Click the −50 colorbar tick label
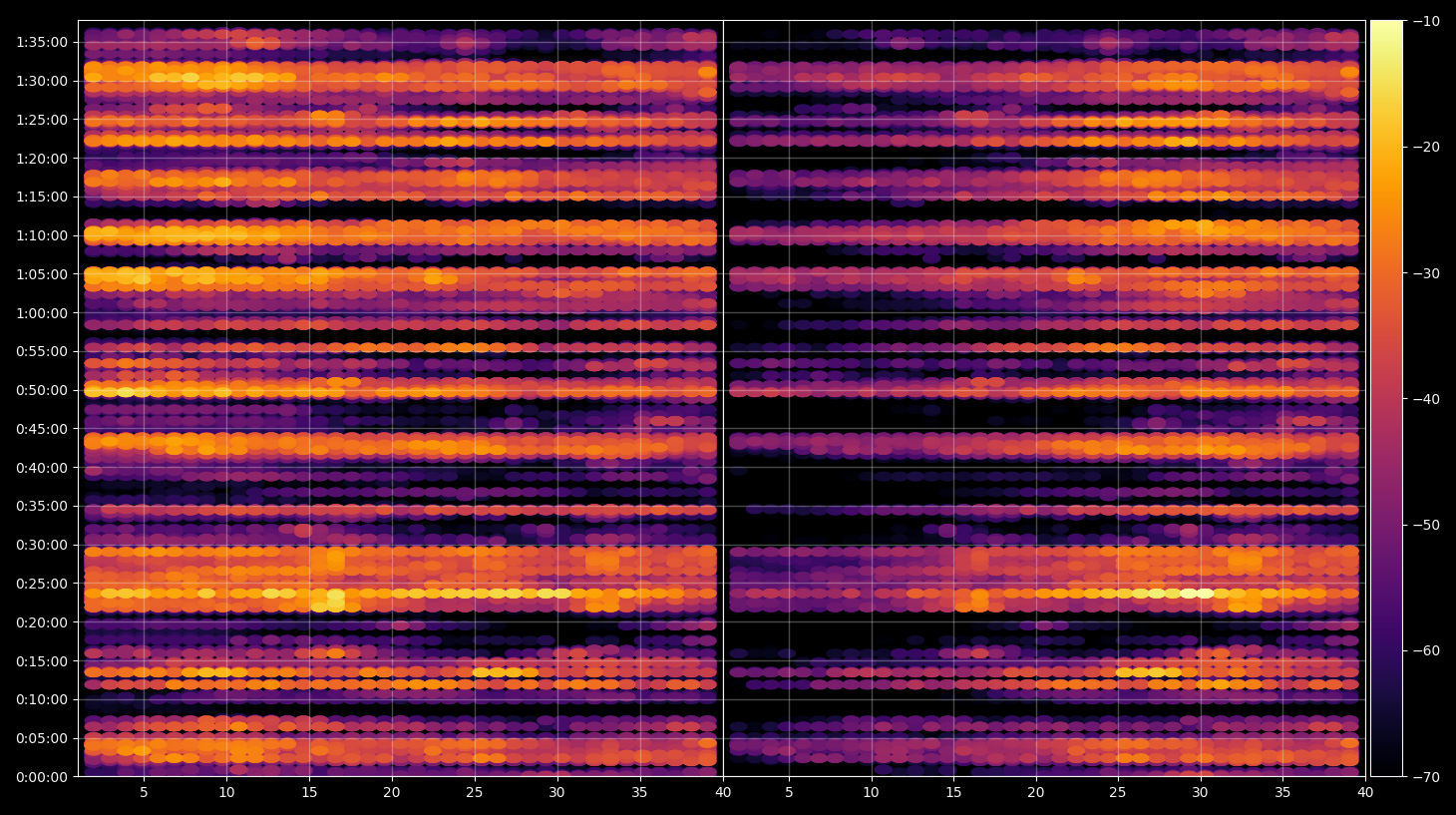Screen dimensions: 1456x815 1427,525
